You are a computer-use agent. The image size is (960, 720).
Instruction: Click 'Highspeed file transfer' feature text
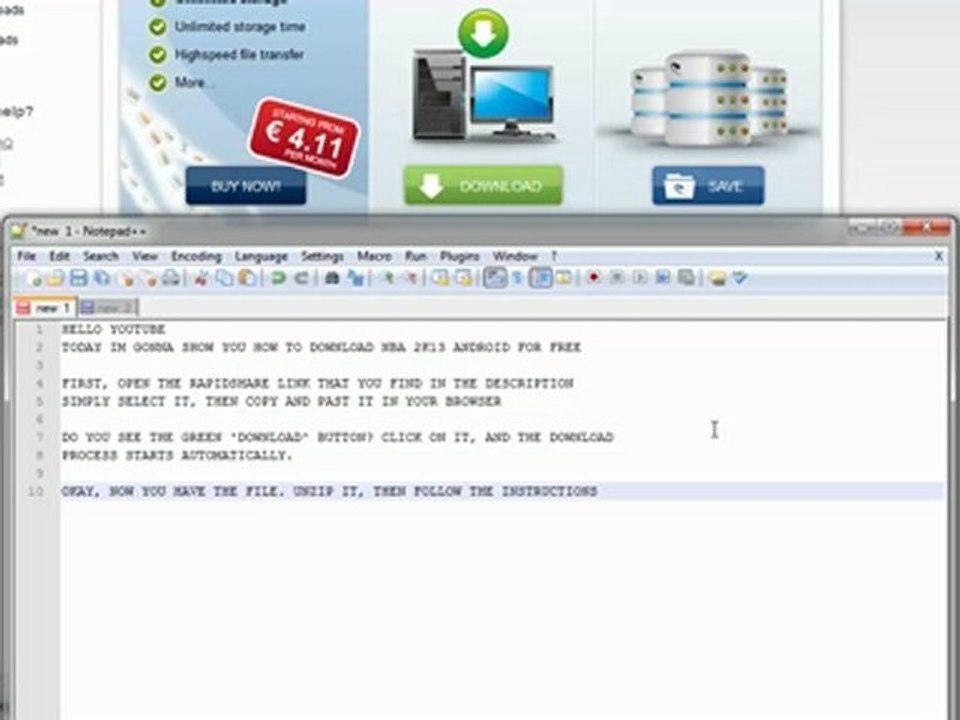pos(239,54)
